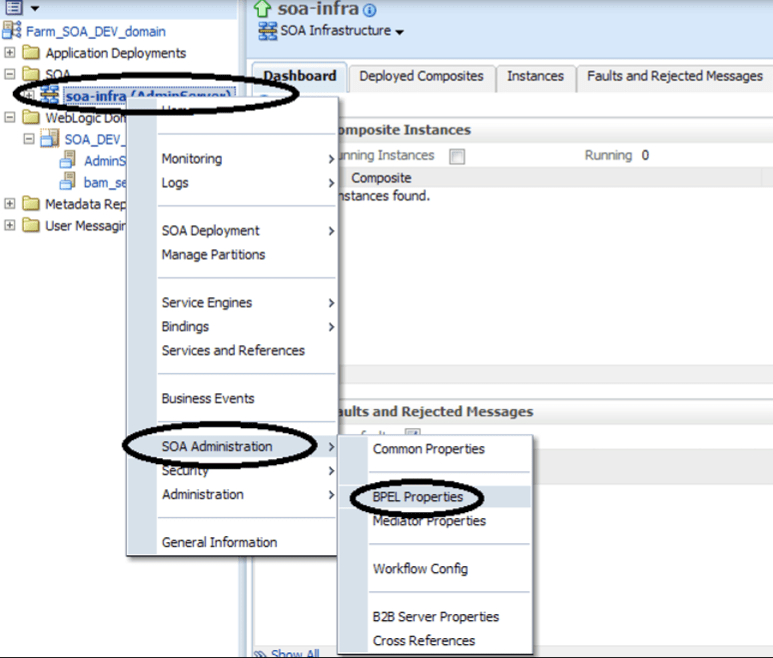Open the Monitoring submenu
Screen dimensions: 773x658
click(x=192, y=158)
